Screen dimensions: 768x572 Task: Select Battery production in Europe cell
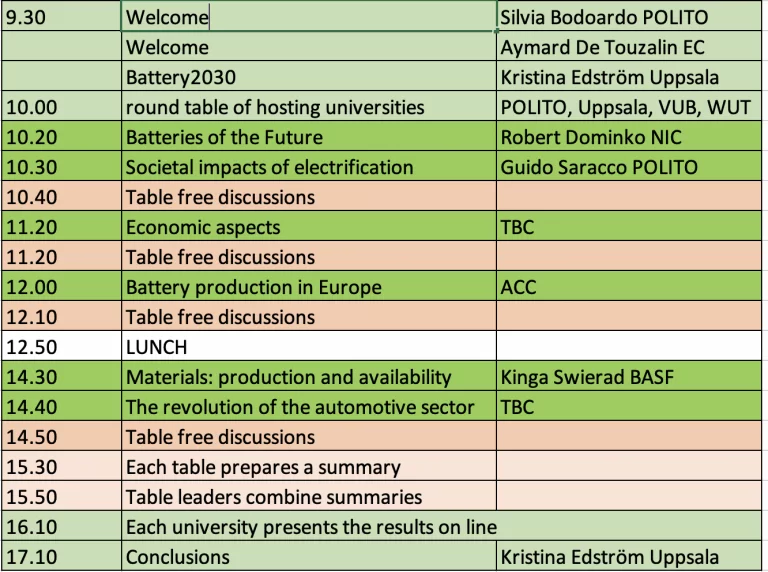coord(309,286)
